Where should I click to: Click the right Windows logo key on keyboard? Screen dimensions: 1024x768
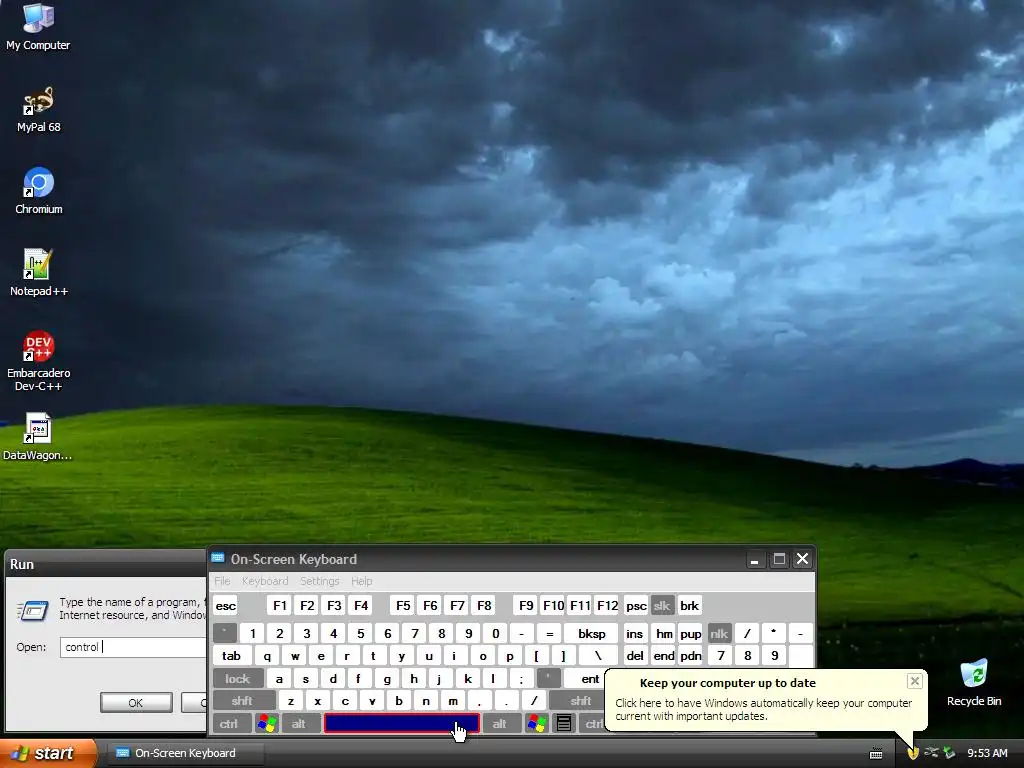pos(536,723)
